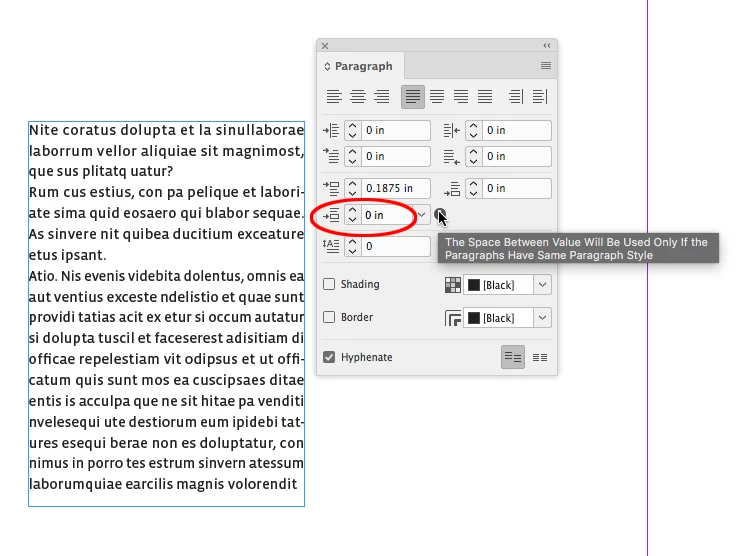Screen dimensions: 739x556
Task: Click the Border Black color swatch
Action: (x=474, y=318)
